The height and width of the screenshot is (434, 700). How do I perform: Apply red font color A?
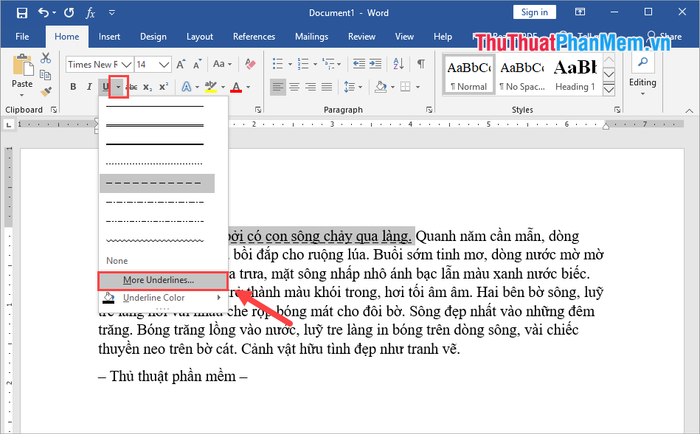(236, 87)
